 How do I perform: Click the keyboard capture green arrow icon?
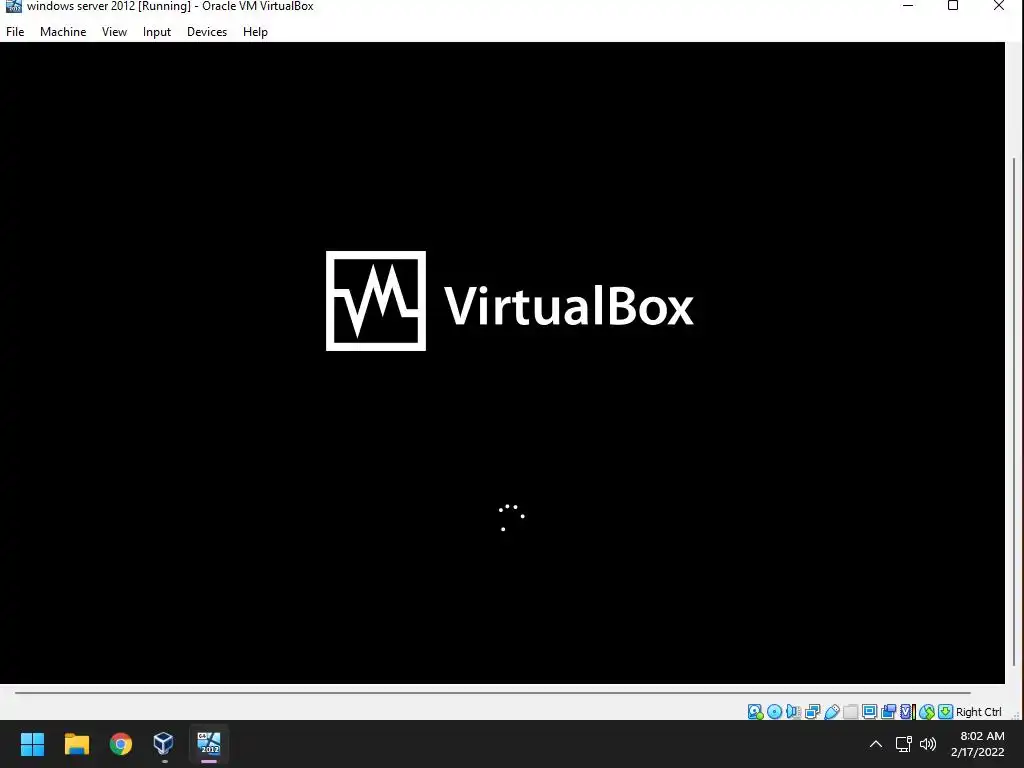[x=945, y=712]
